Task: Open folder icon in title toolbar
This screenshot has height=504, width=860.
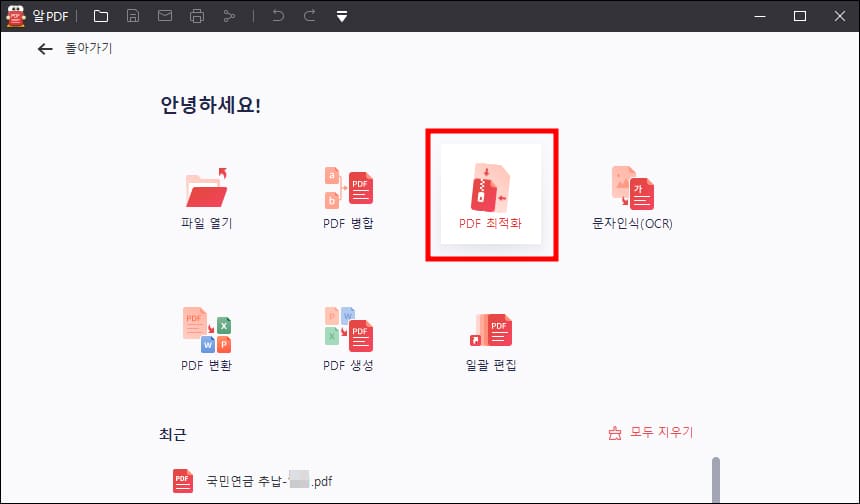Action: [x=101, y=16]
